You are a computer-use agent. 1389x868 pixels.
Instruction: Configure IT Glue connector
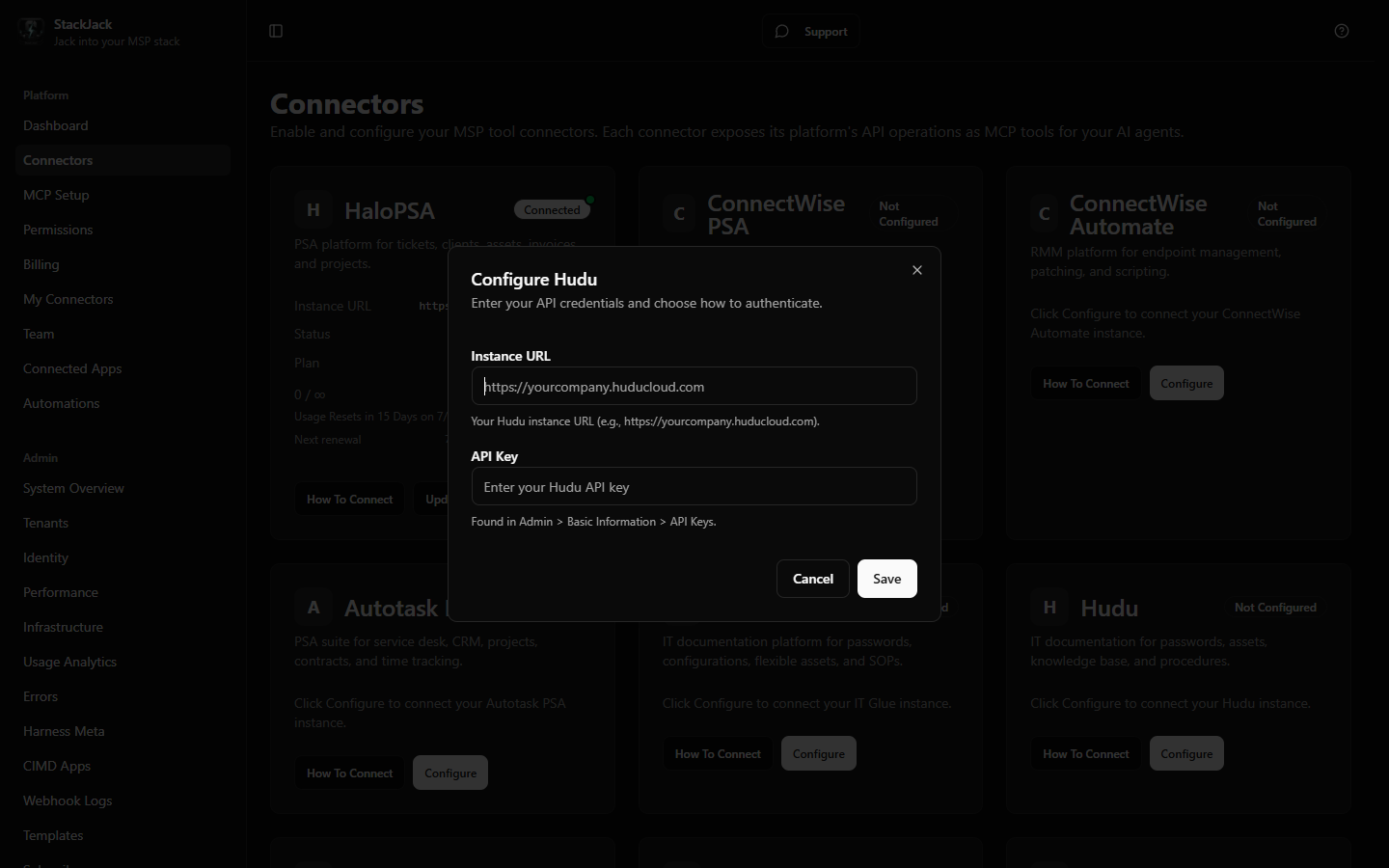point(819,753)
